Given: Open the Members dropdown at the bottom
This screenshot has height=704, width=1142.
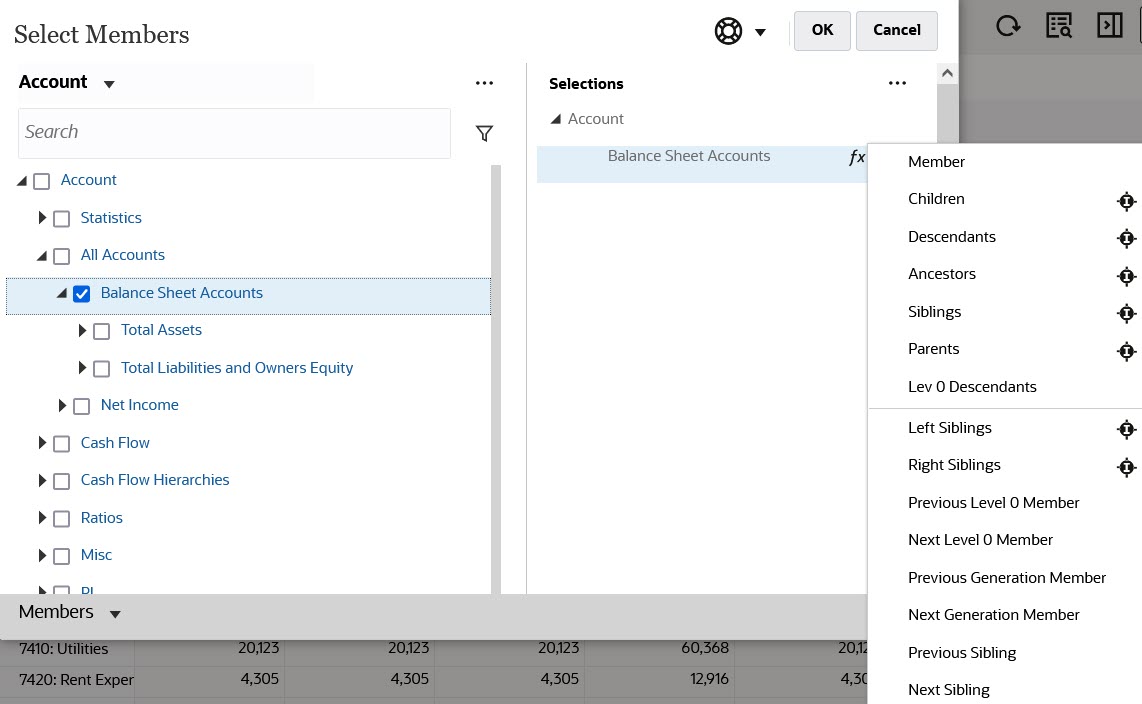Looking at the screenshot, I should (115, 612).
